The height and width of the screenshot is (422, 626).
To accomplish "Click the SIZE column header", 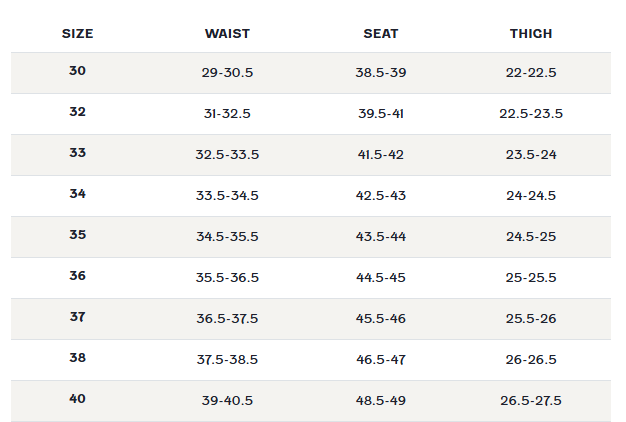I will (77, 34).
